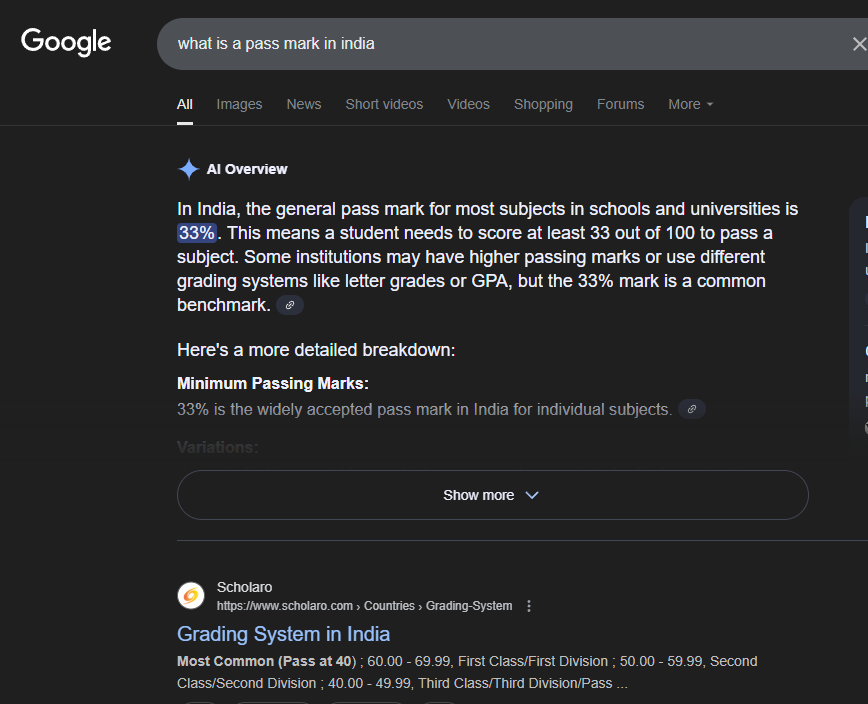This screenshot has height=704, width=868.
Task: Click the AI Overview sparkle icon
Action: click(189, 169)
